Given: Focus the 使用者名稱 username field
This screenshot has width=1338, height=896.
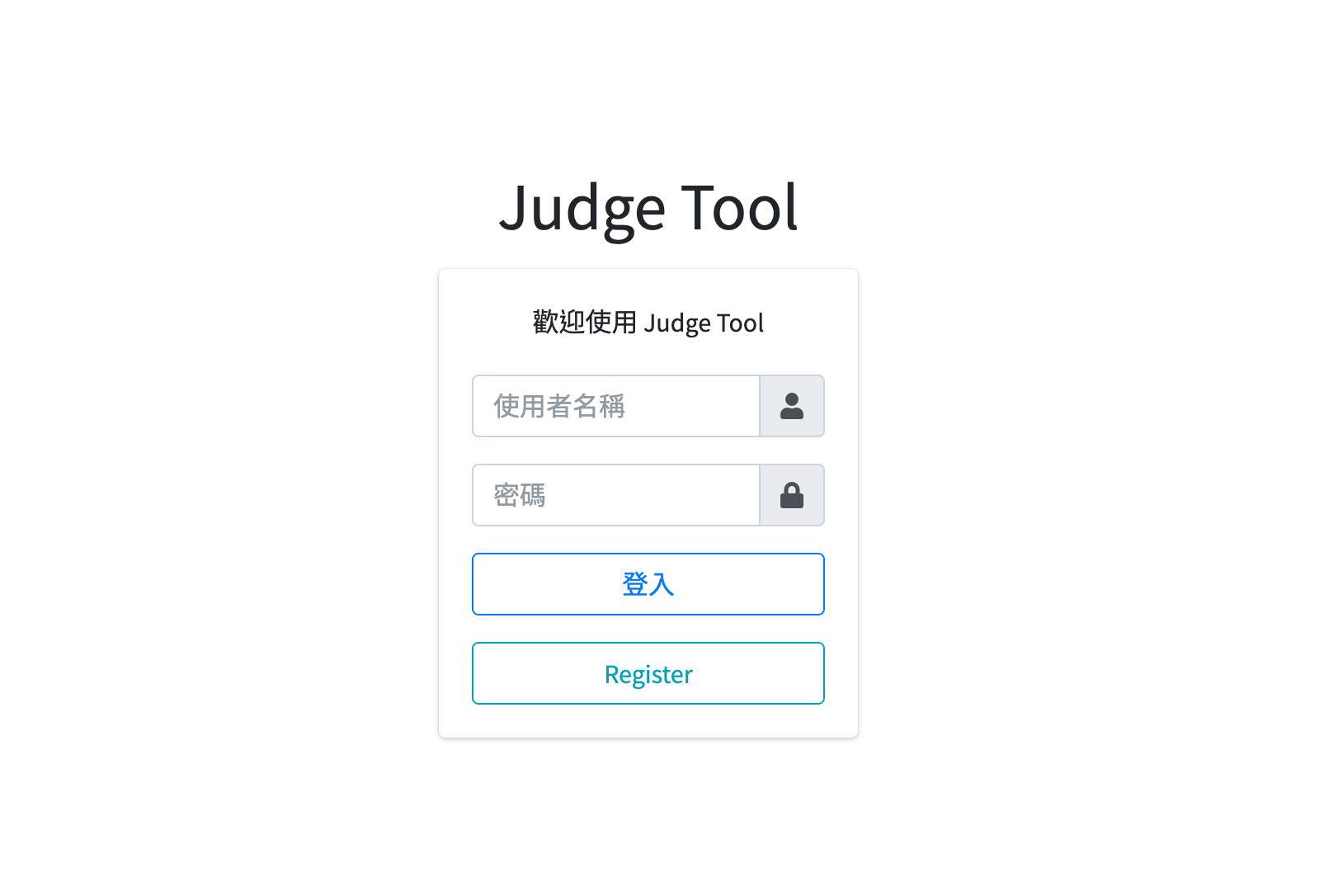Looking at the screenshot, I should (616, 406).
